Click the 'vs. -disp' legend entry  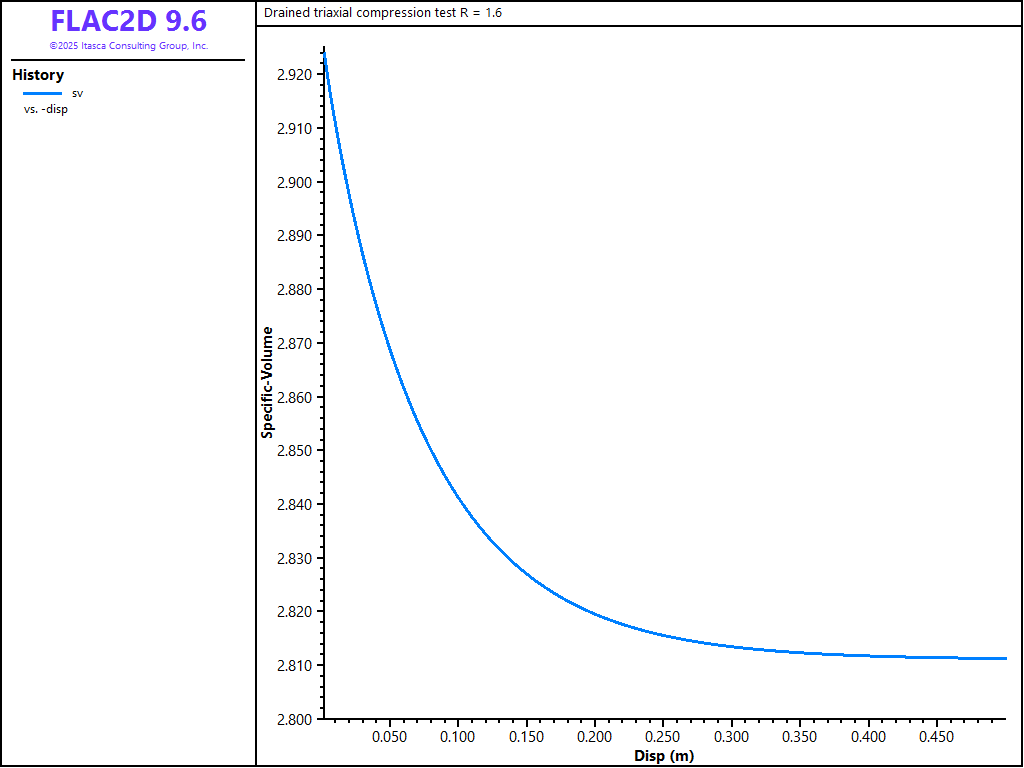coord(46,109)
